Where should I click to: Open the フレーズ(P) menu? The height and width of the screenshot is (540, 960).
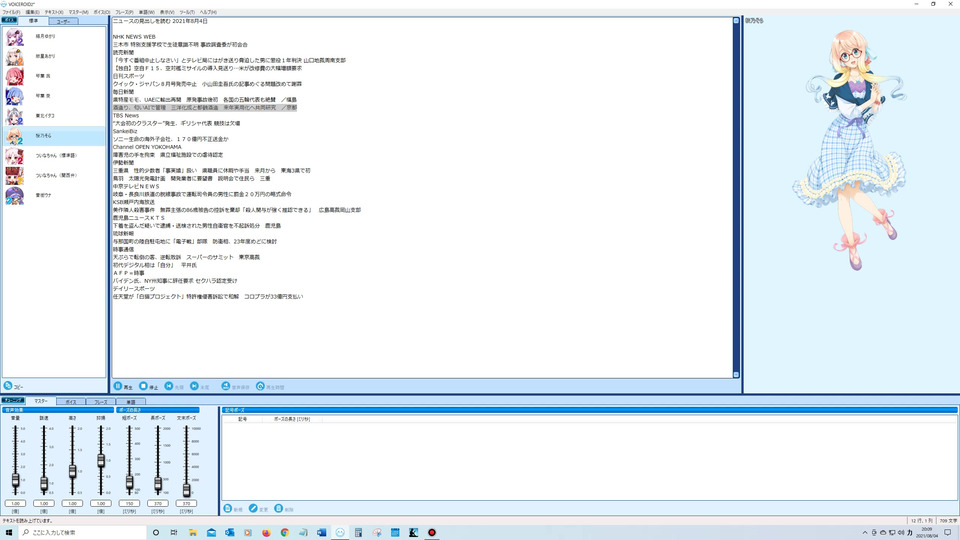[x=124, y=12]
